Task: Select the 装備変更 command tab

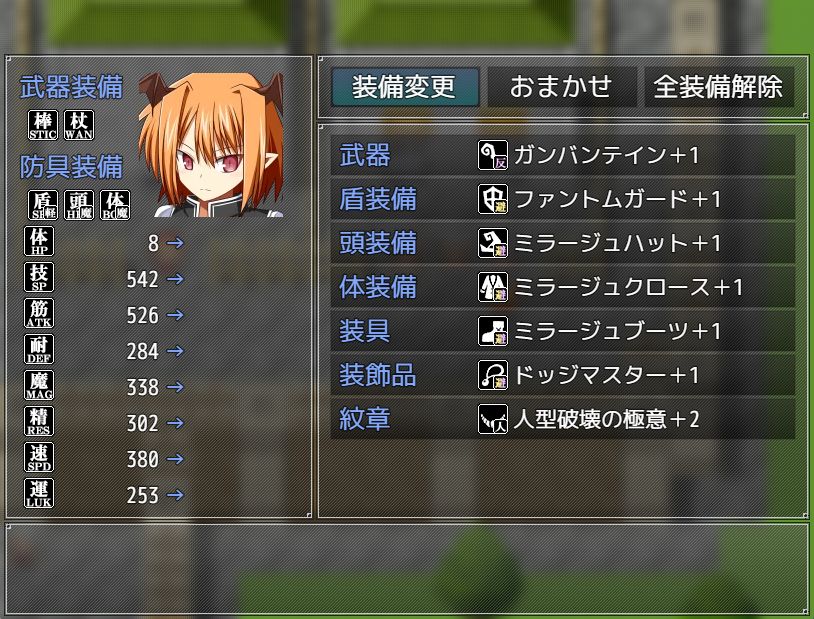Action: [405, 87]
